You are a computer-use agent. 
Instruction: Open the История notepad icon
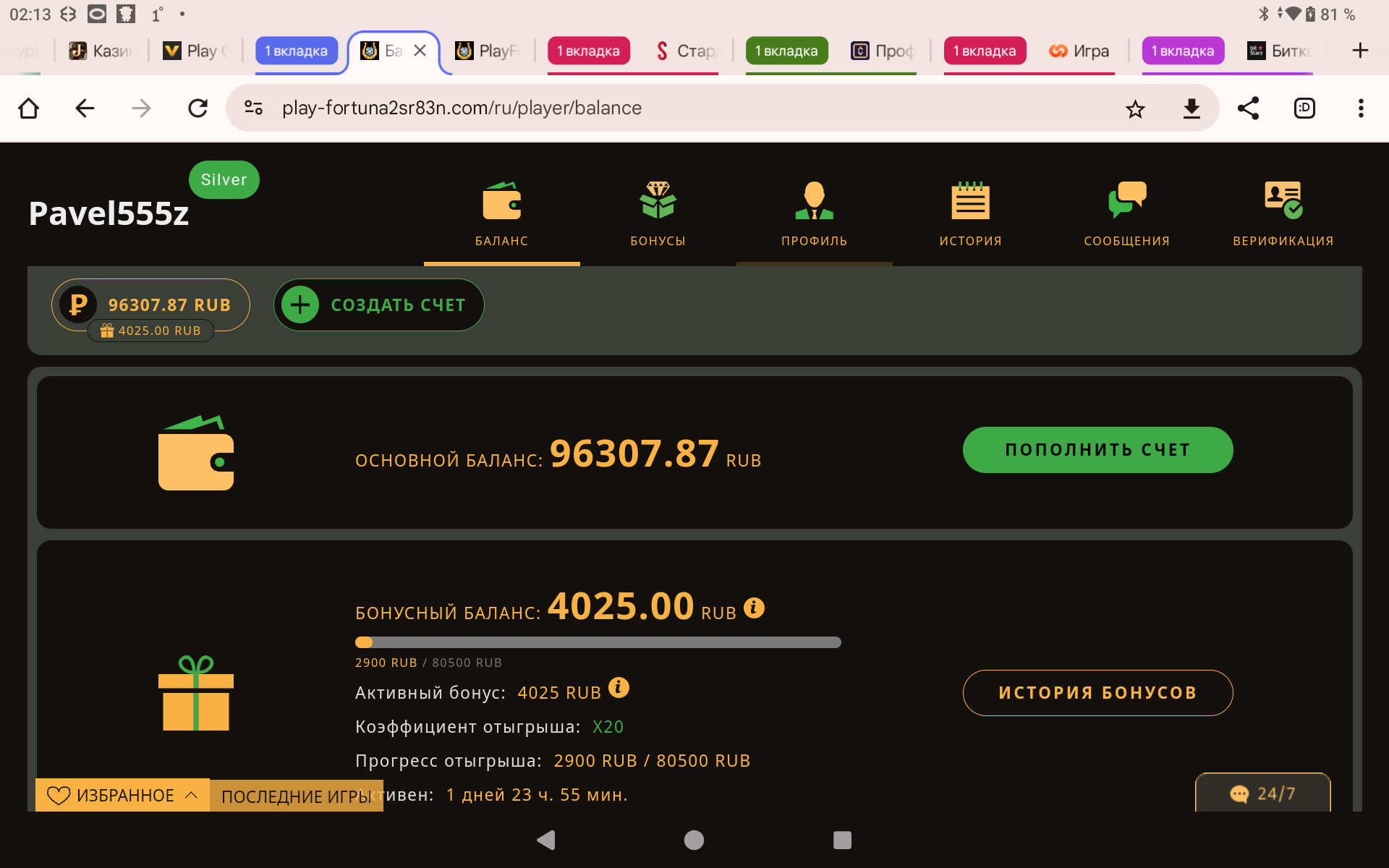point(970,200)
